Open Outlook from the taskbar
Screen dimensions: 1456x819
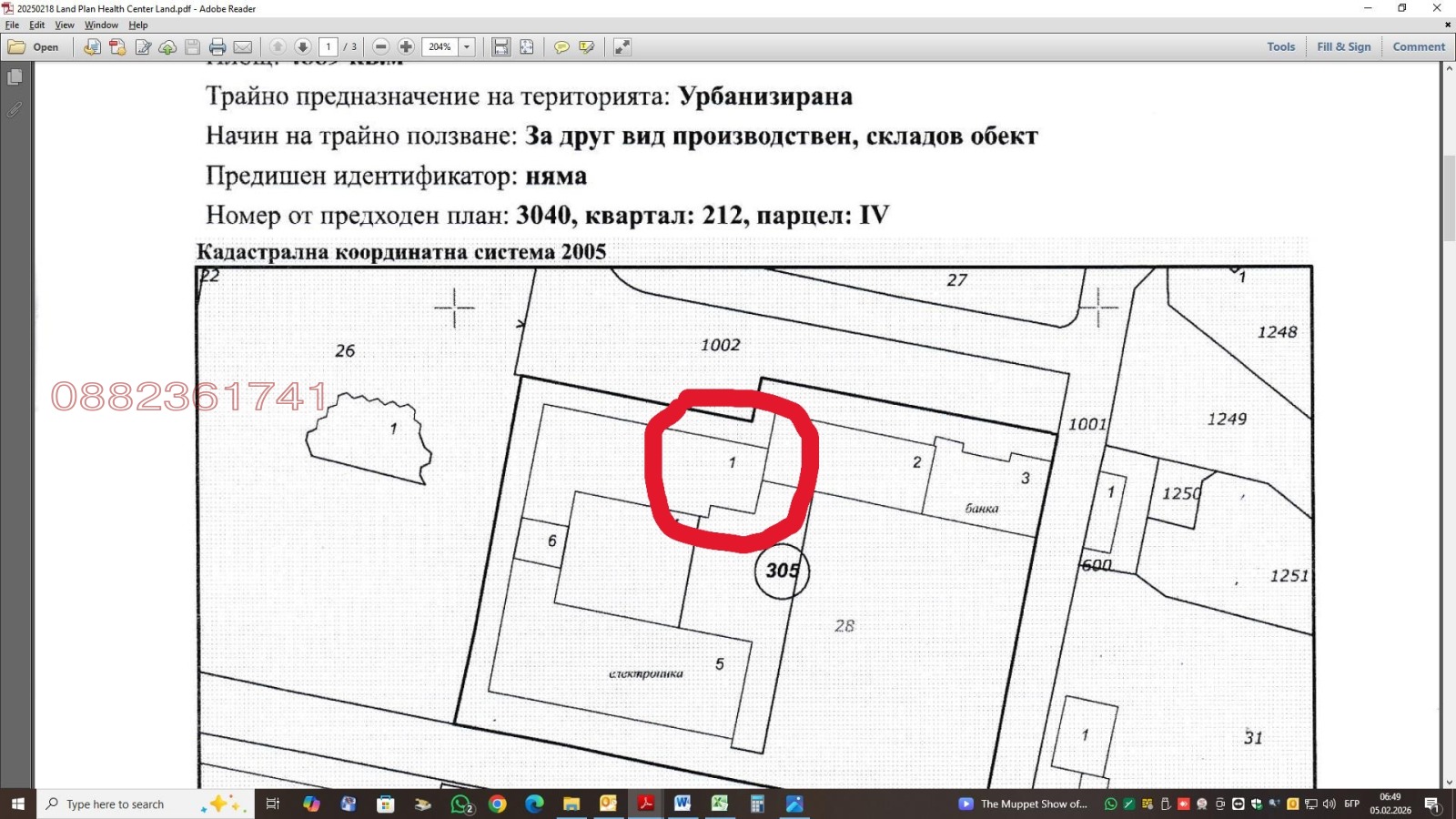pyautogui.click(x=608, y=804)
